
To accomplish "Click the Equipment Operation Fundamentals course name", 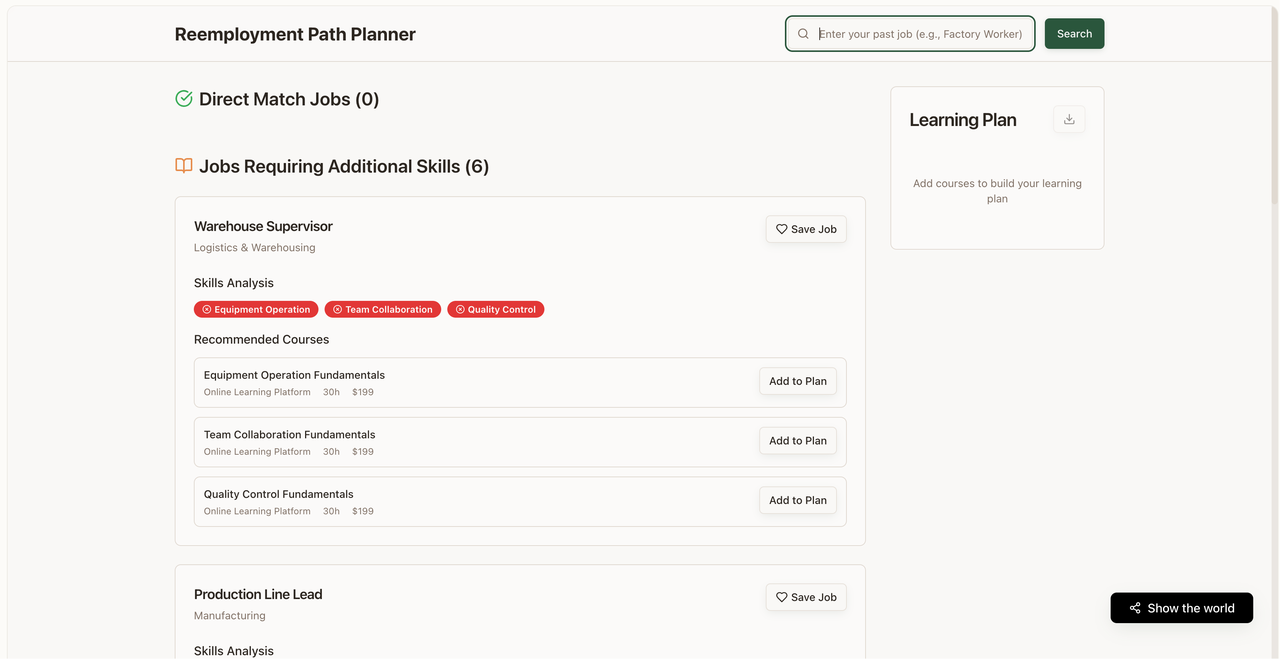I will (x=294, y=375).
